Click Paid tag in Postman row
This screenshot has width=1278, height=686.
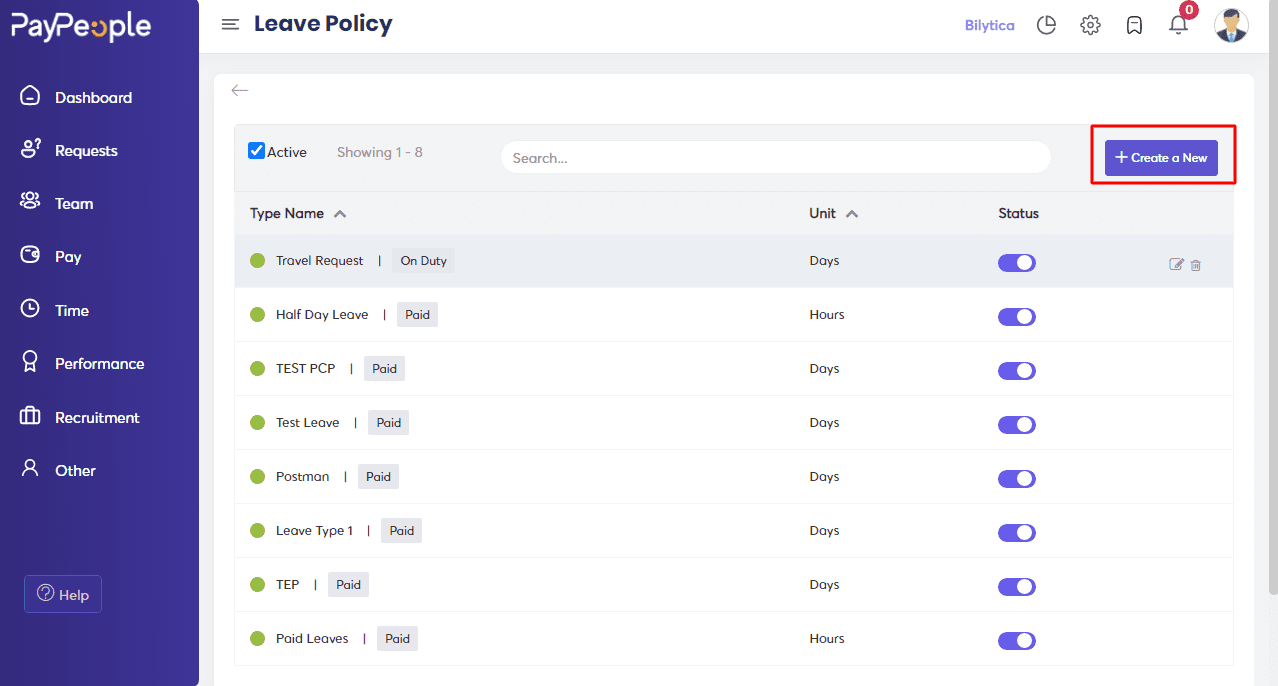click(x=378, y=477)
